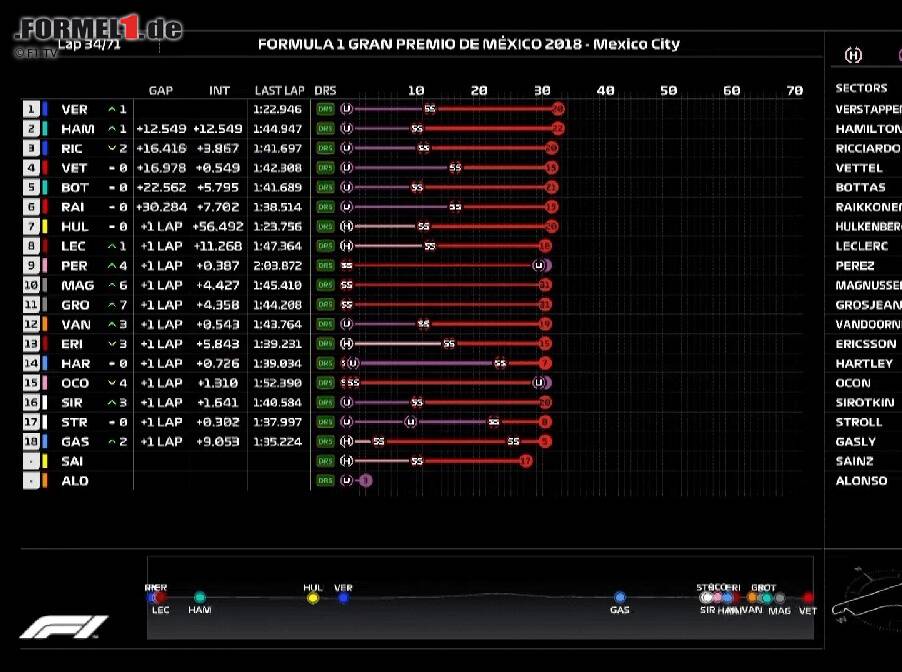The height and width of the screenshot is (672, 902).
Task: Click the DRS indicator in Hamilton's row
Action: [x=325, y=128]
